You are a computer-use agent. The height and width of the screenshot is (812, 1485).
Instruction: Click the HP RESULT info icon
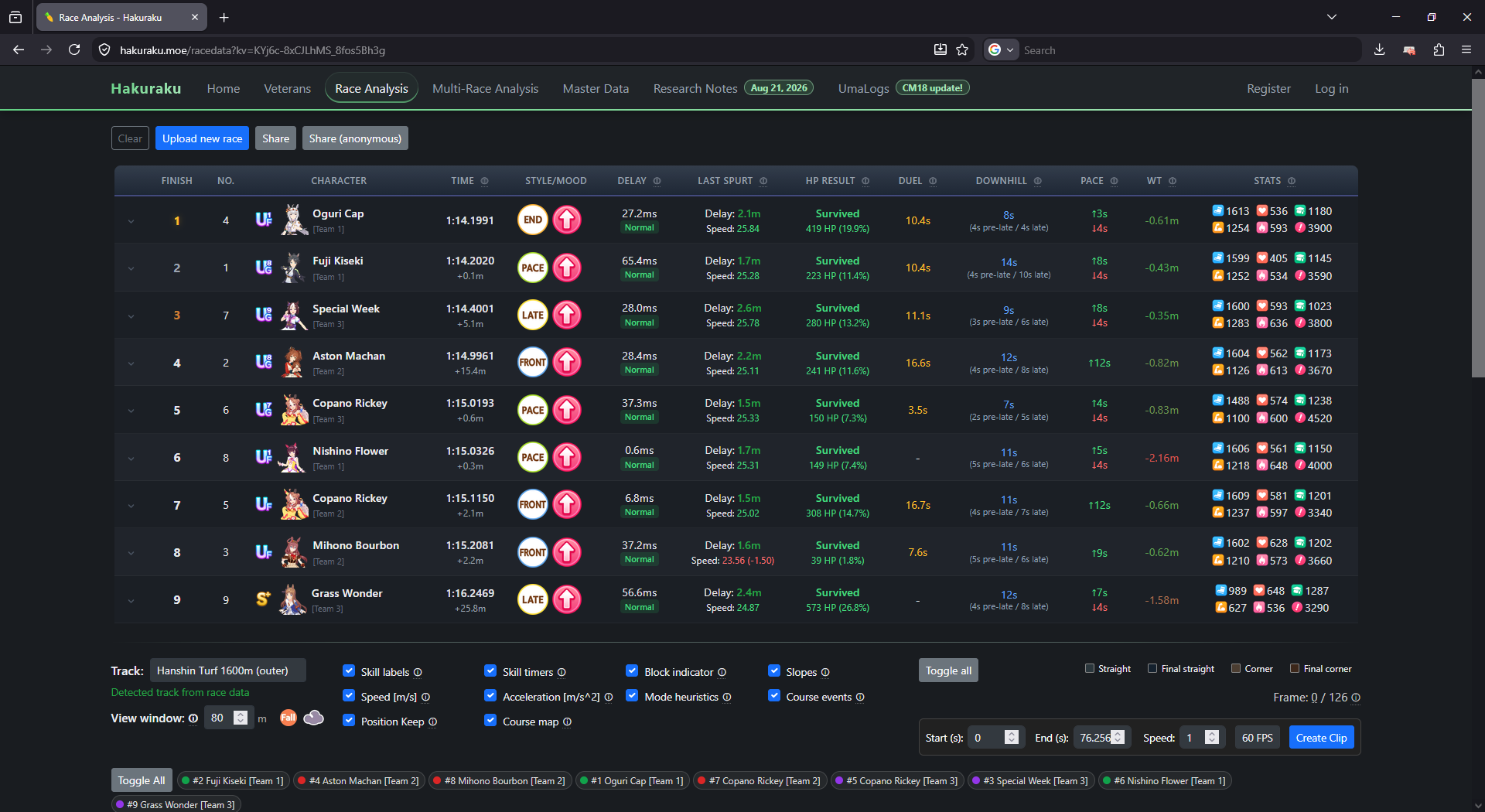pos(865,181)
